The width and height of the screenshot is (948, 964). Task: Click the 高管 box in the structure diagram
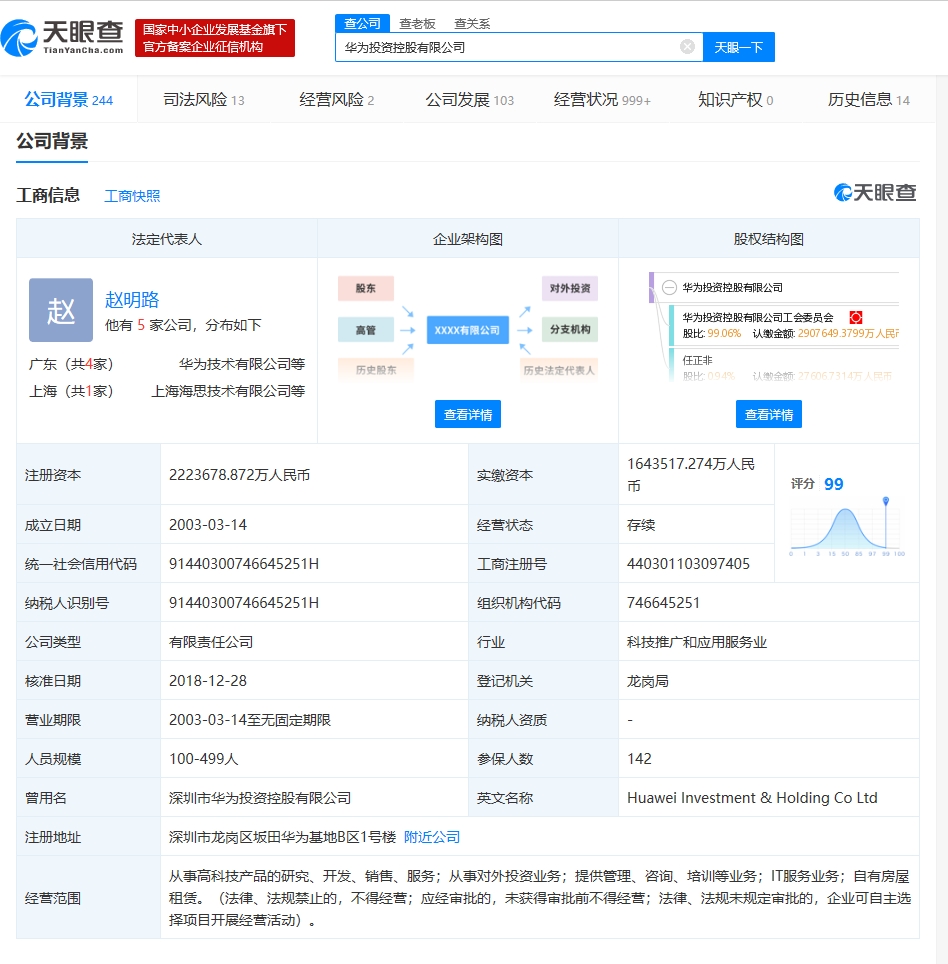[366, 330]
